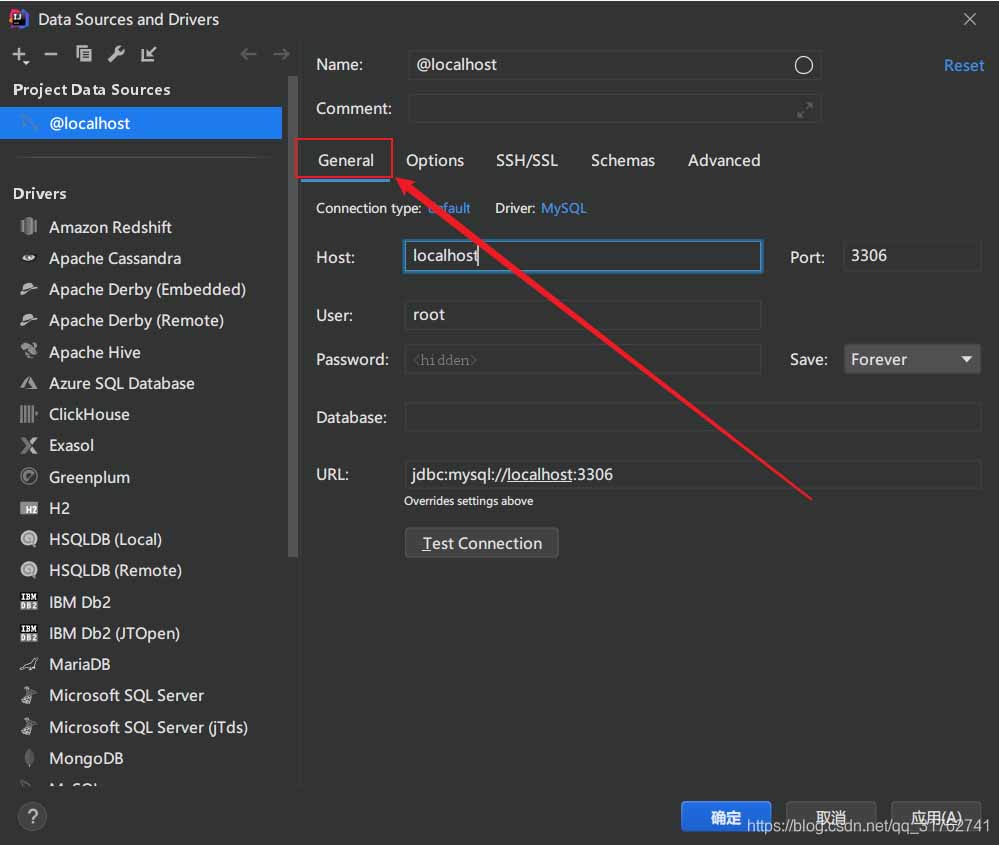999x845 pixels.
Task: Switch to the Options tab
Action: pyautogui.click(x=435, y=161)
